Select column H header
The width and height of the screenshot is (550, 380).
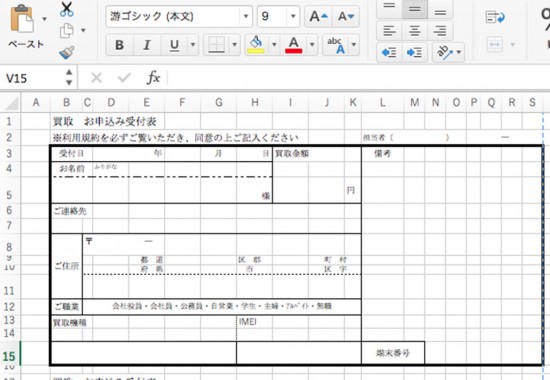click(255, 102)
